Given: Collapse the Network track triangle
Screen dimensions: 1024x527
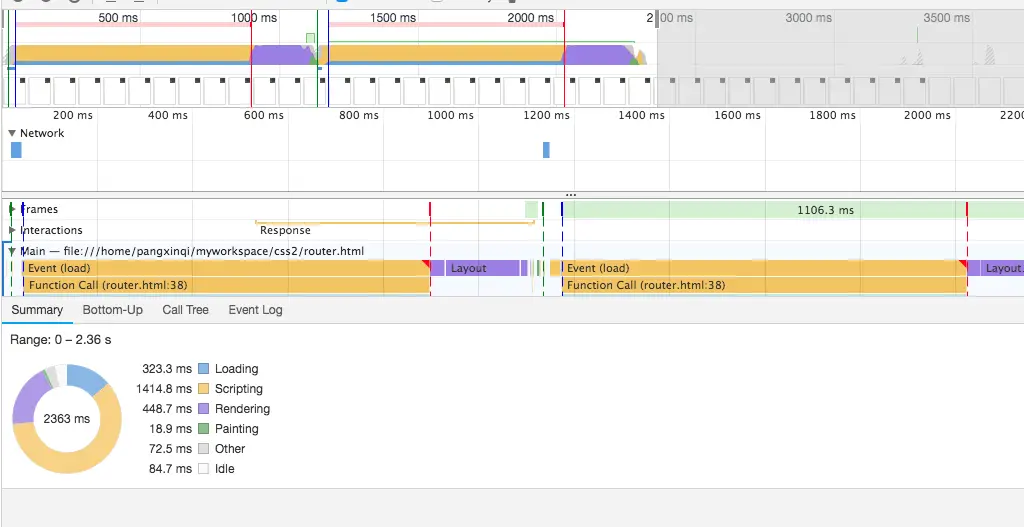Looking at the screenshot, I should pyautogui.click(x=12, y=133).
